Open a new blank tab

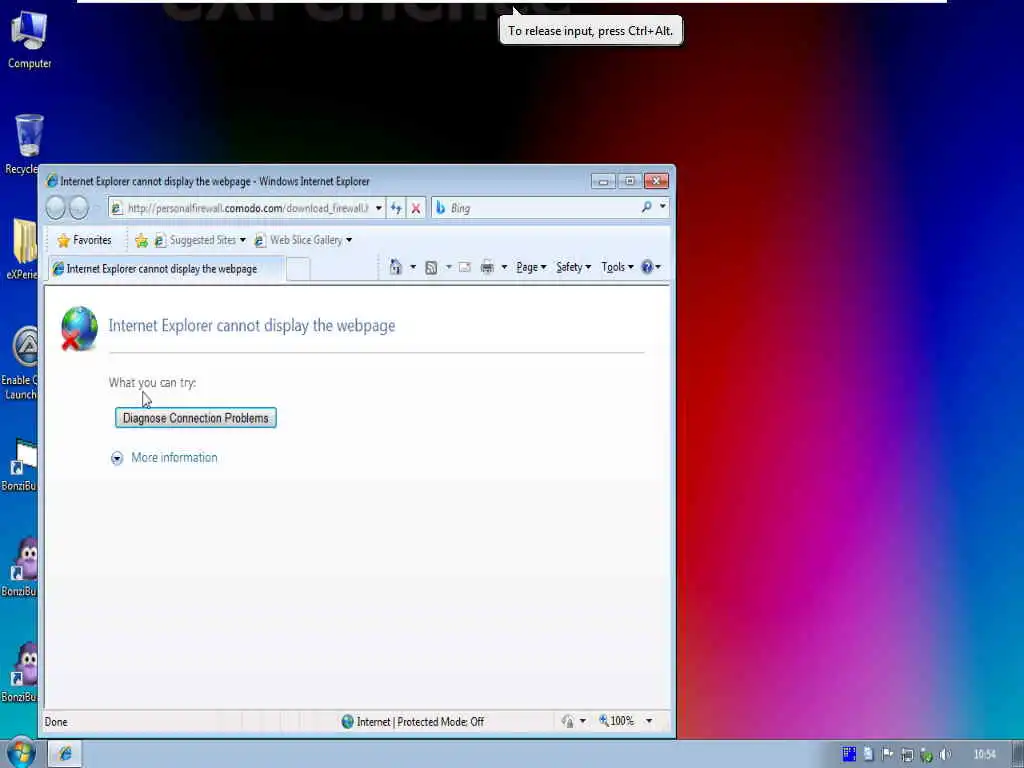298,270
